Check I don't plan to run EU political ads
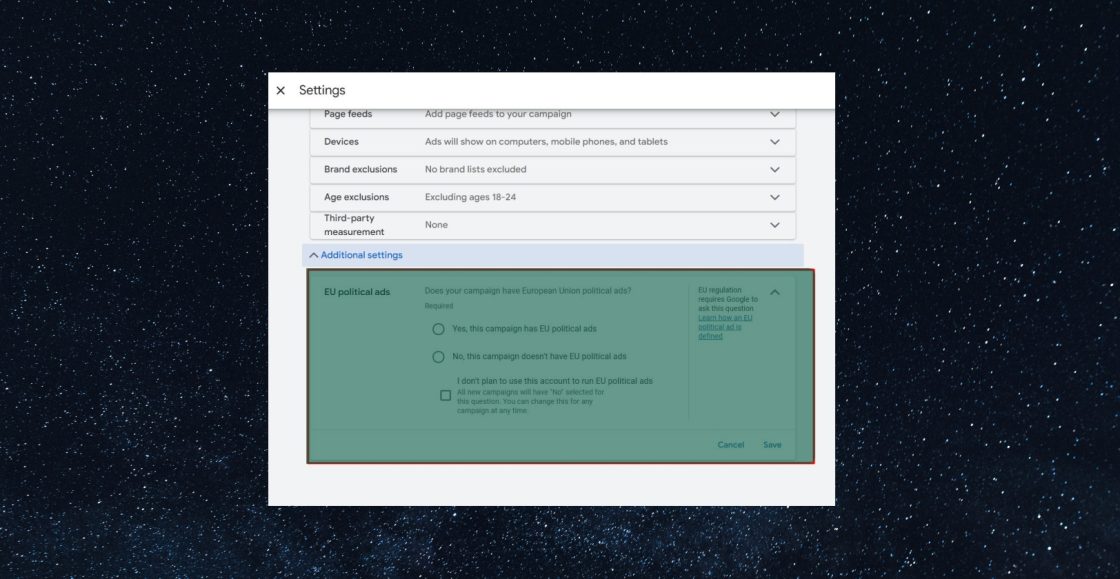This screenshot has height=579, width=1120. tap(445, 396)
